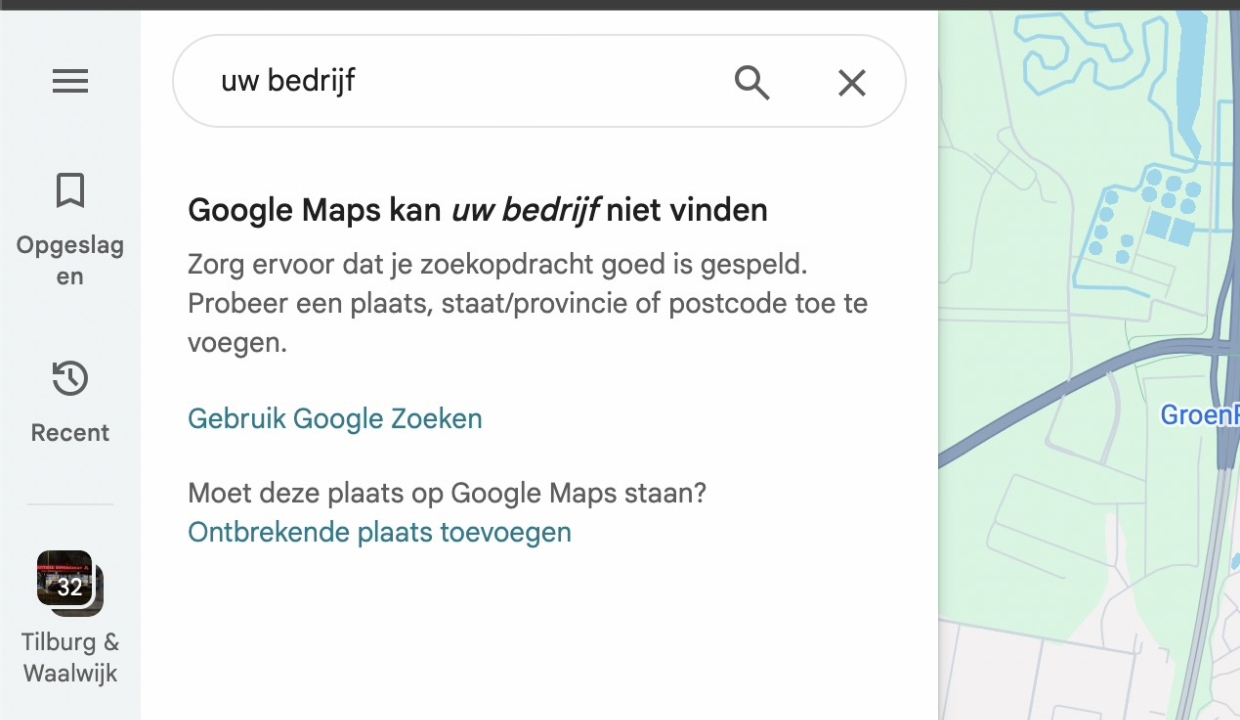
Task: Click the GroenR place label on the map
Action: [x=1198, y=414]
